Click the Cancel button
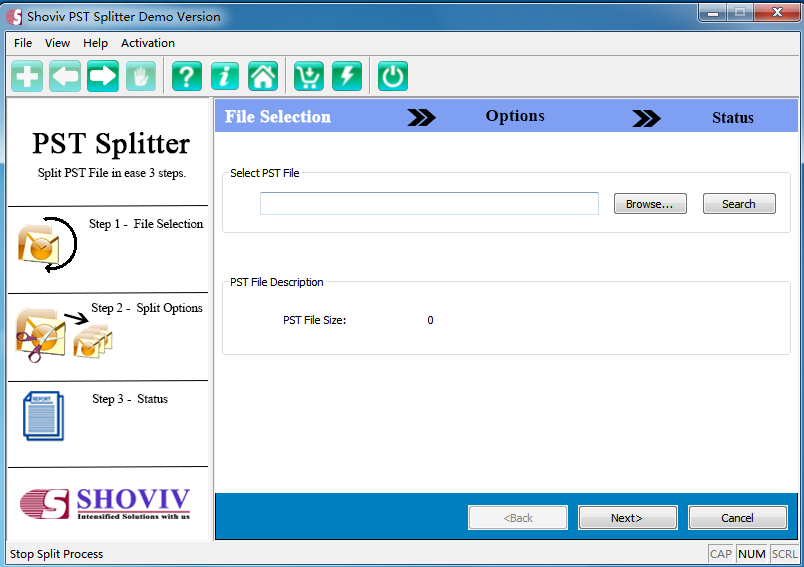This screenshot has height=567, width=804. (737, 518)
